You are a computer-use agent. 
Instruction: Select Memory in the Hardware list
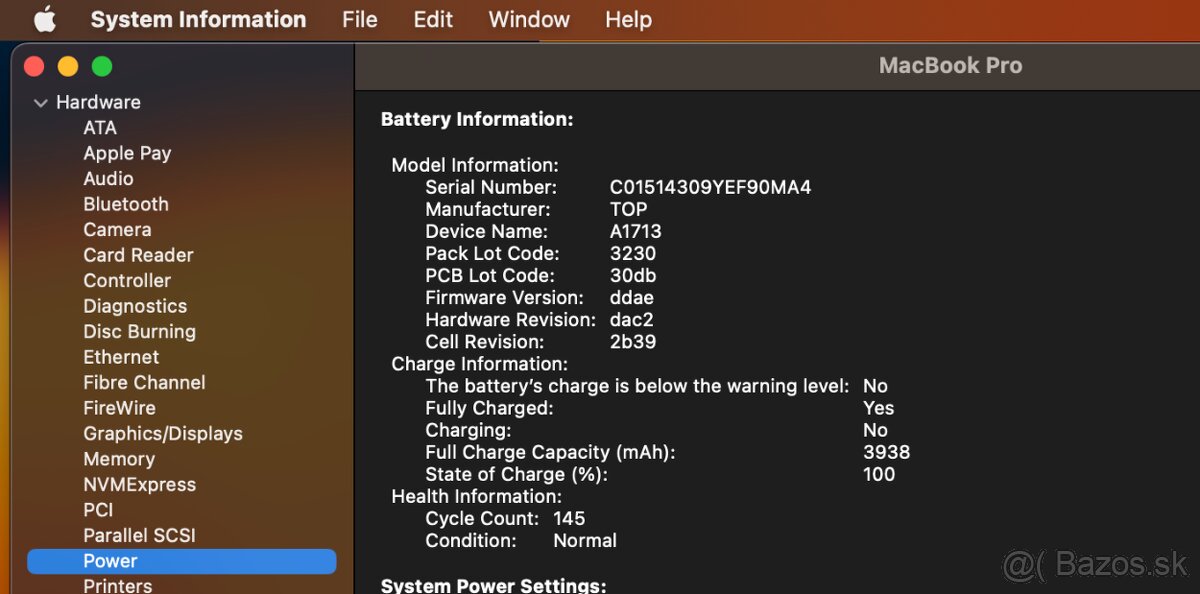tap(119, 459)
